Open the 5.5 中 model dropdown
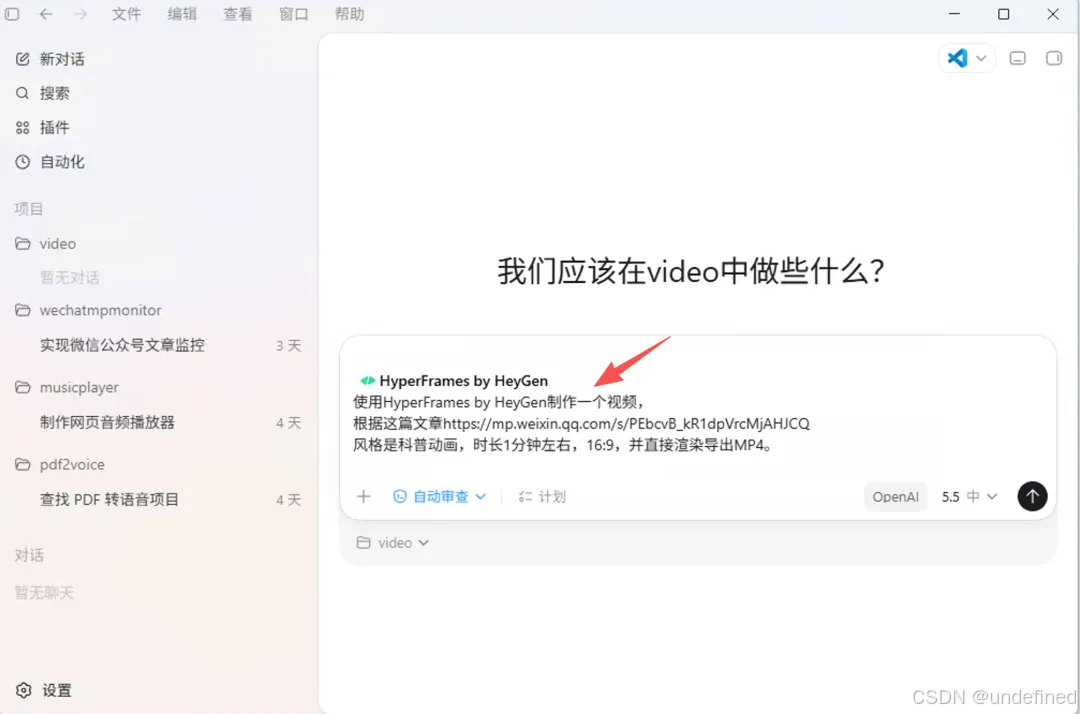Image resolution: width=1080 pixels, height=714 pixels. (x=969, y=496)
